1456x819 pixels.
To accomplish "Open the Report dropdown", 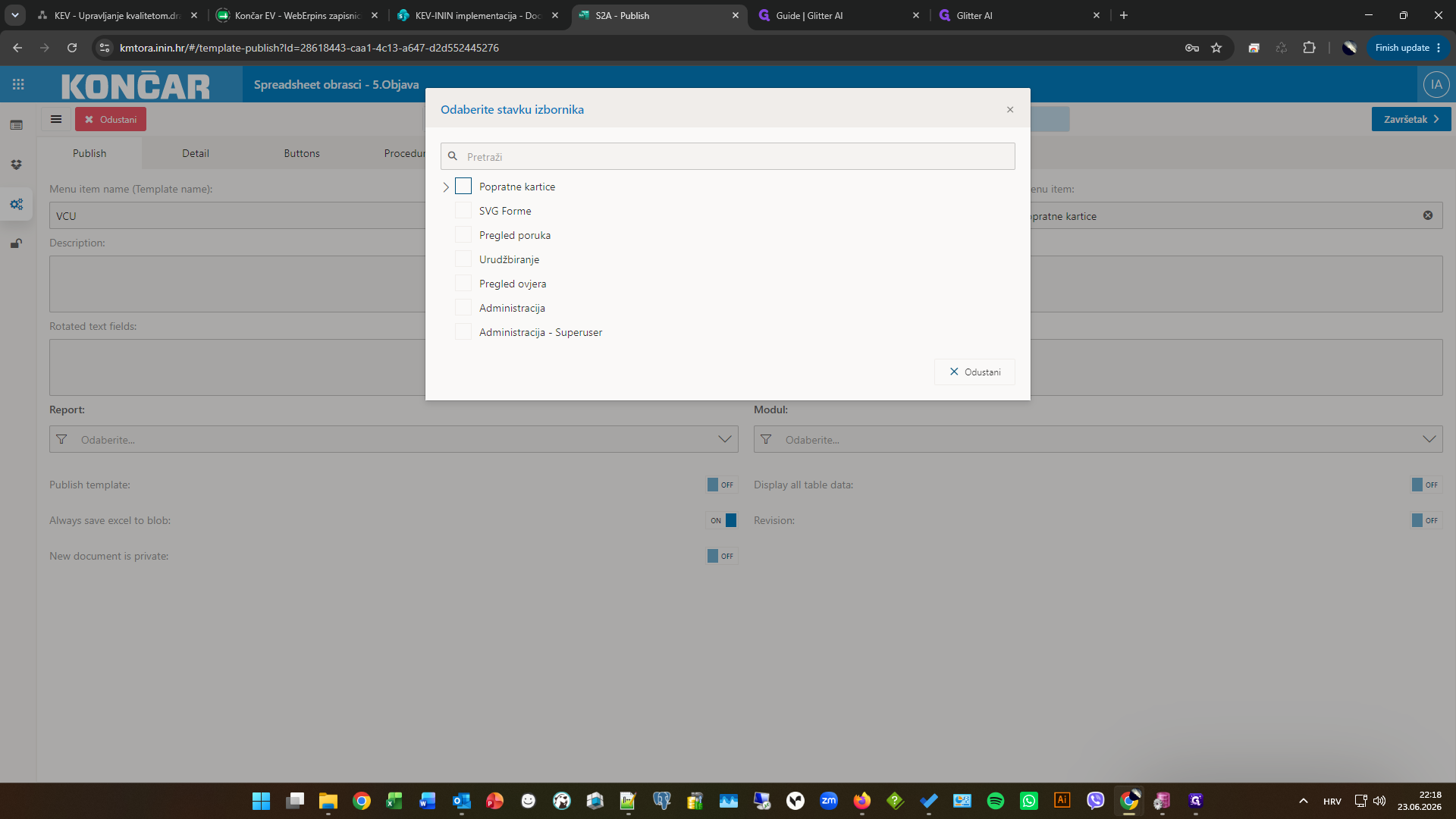I will pos(394,439).
